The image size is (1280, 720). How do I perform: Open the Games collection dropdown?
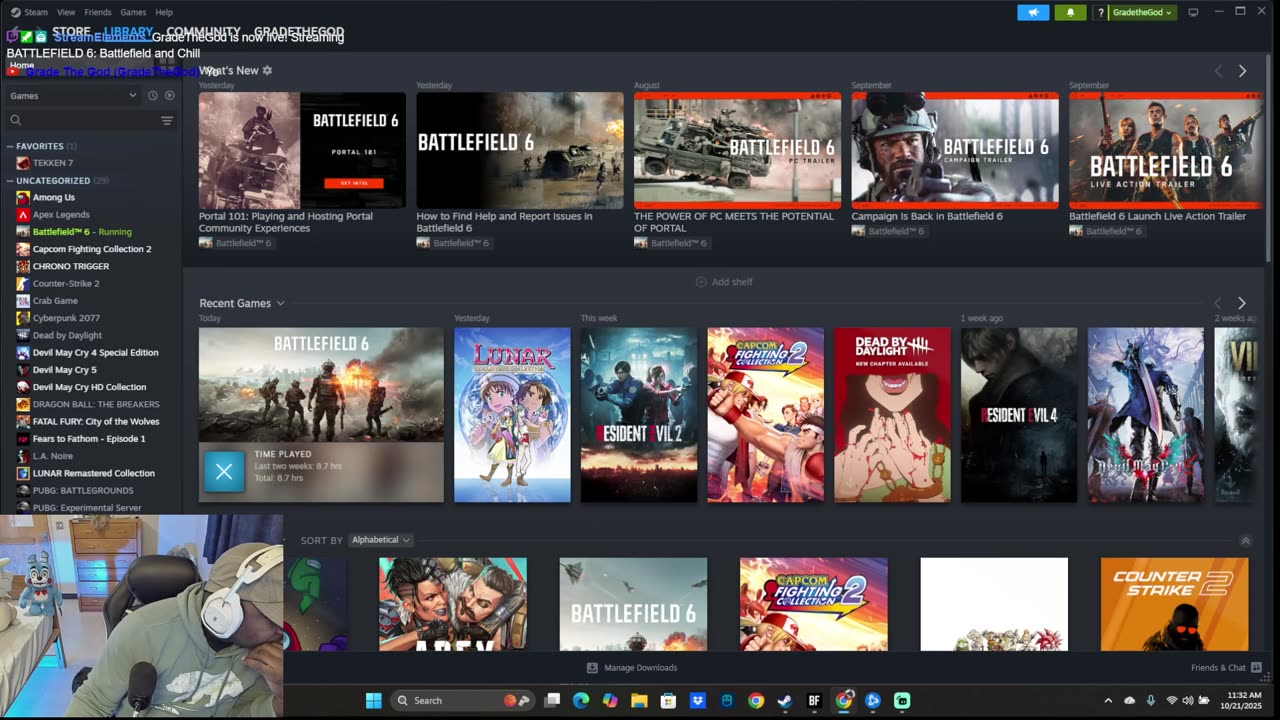tap(74, 95)
